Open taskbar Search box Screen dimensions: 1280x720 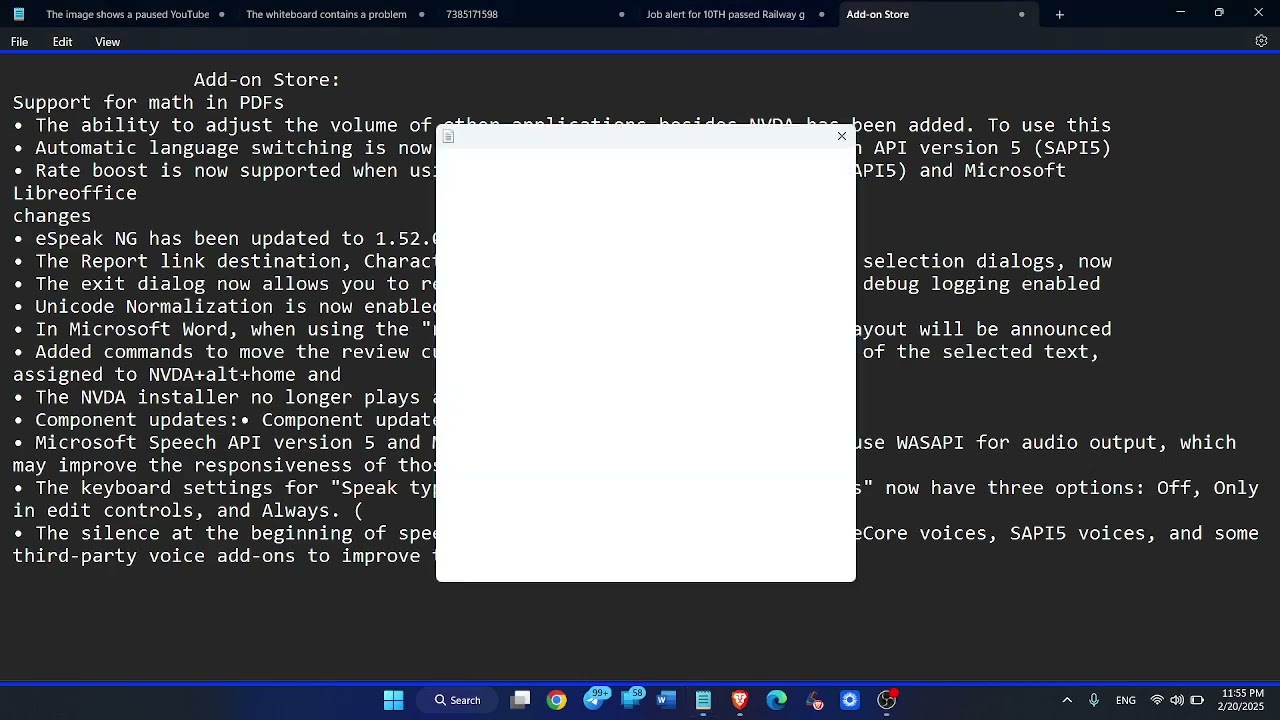(x=457, y=700)
